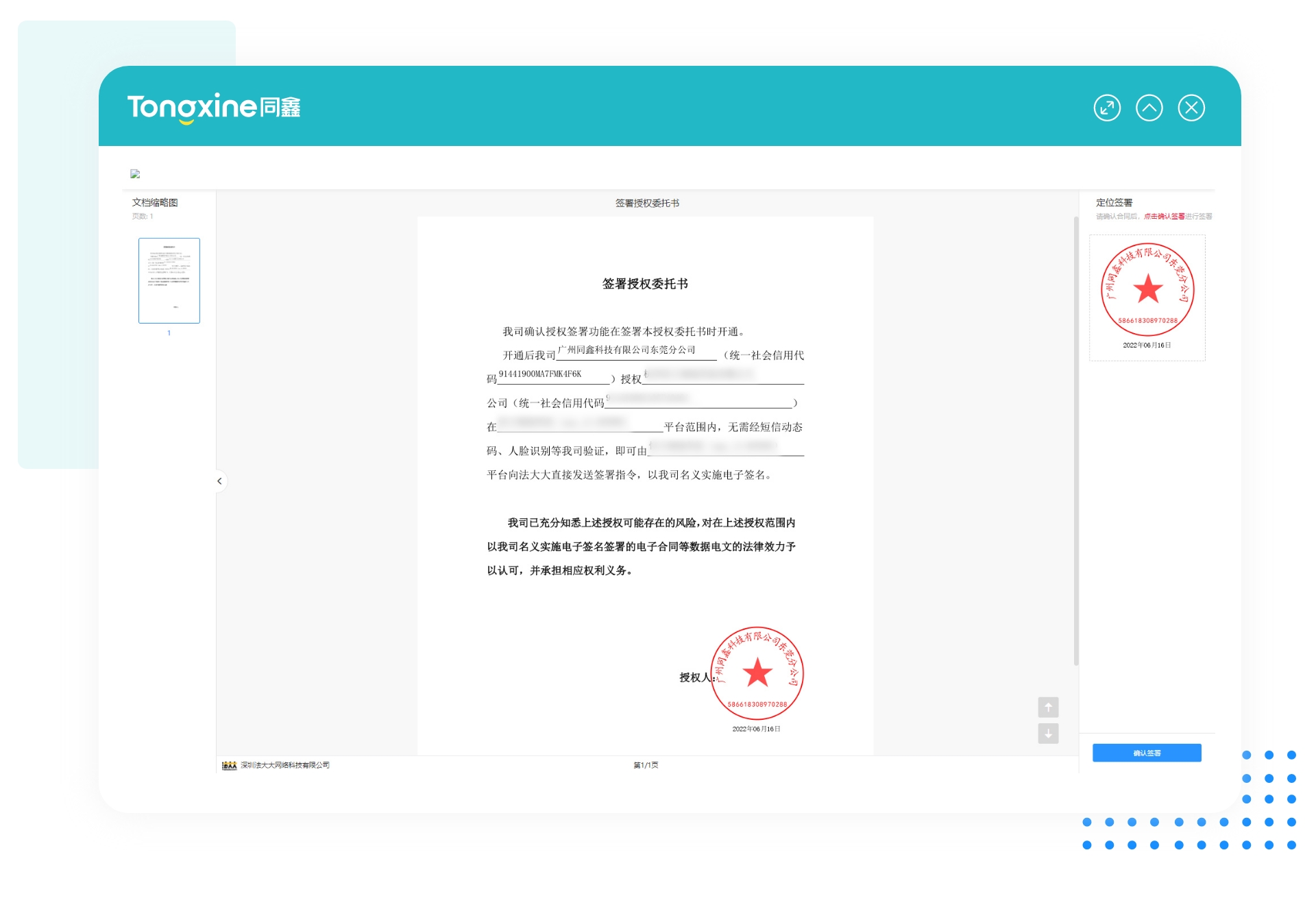This screenshot has width=1316, height=920.
Task: Click the red star seal stamp inside the 定位签署 panel
Action: (x=1147, y=290)
